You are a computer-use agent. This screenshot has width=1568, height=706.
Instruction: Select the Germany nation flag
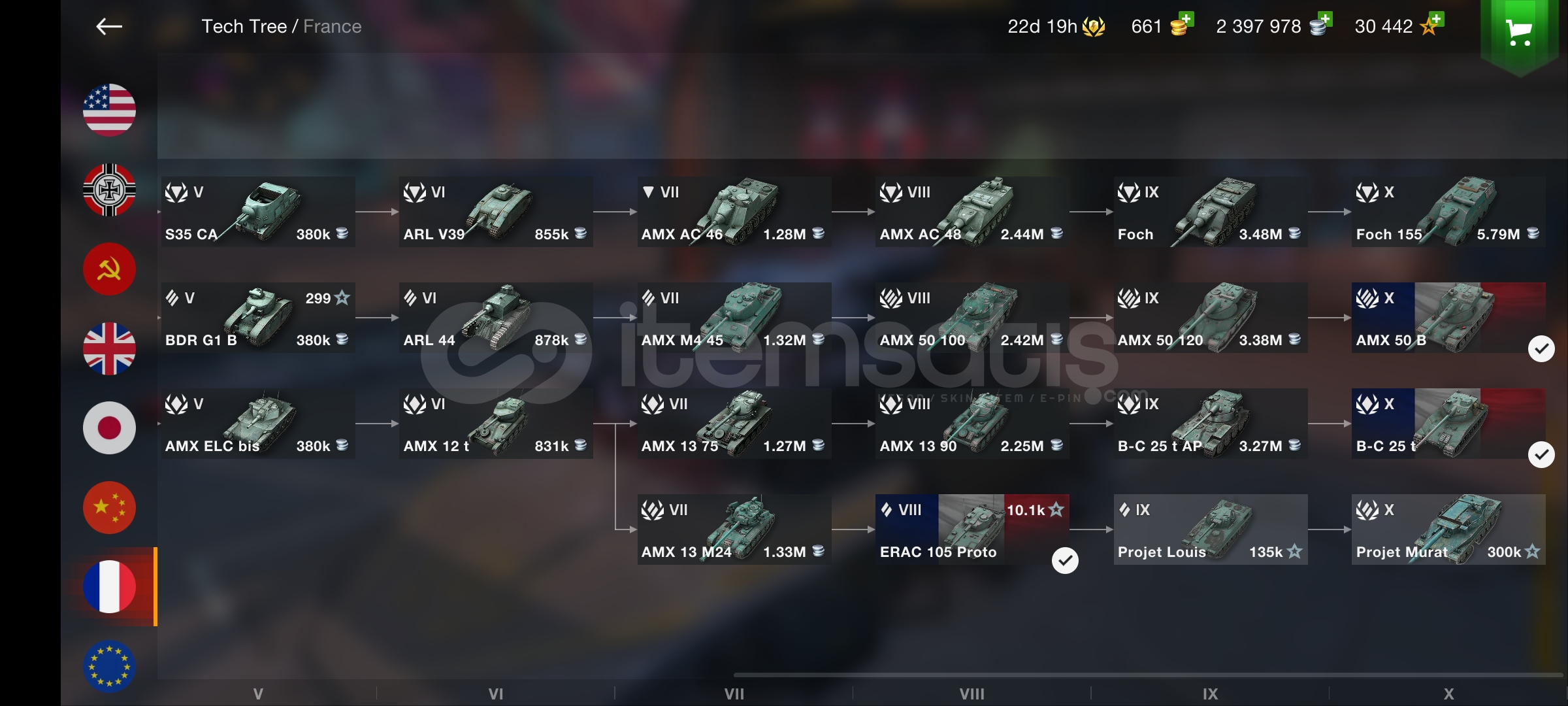click(x=109, y=190)
